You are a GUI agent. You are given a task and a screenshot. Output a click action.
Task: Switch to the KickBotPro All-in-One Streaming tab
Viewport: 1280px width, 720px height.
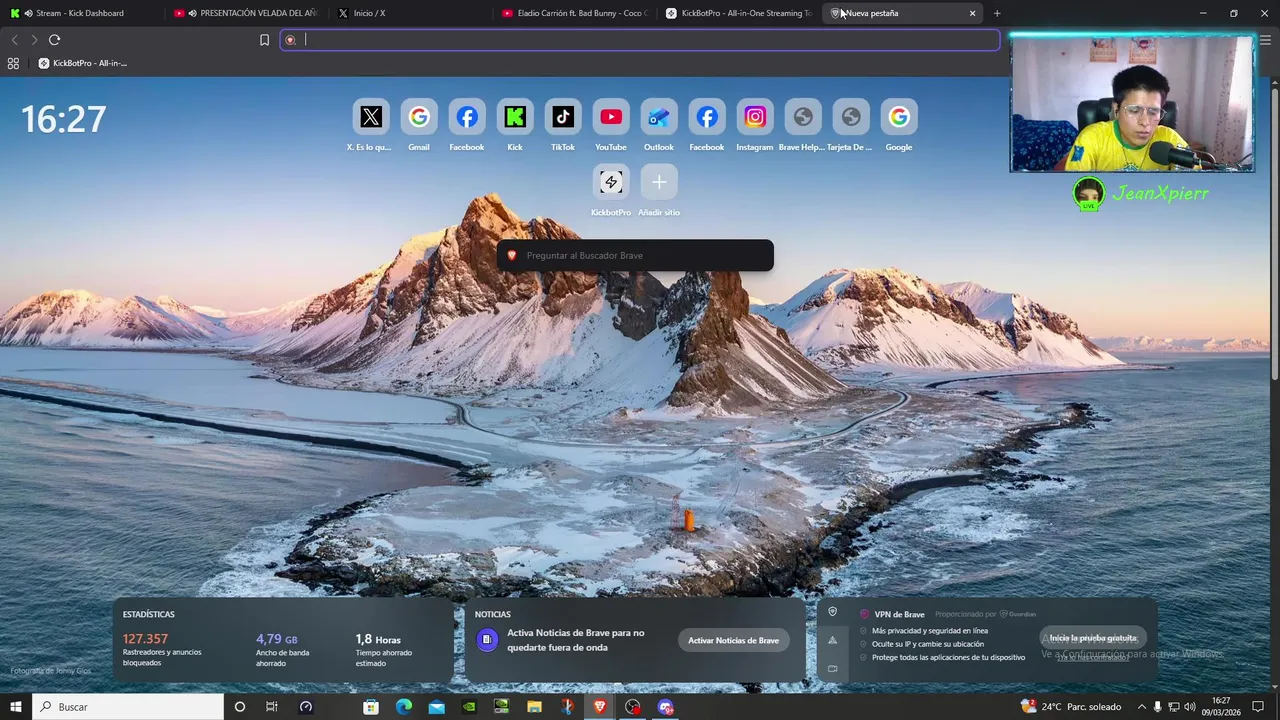pos(737,13)
